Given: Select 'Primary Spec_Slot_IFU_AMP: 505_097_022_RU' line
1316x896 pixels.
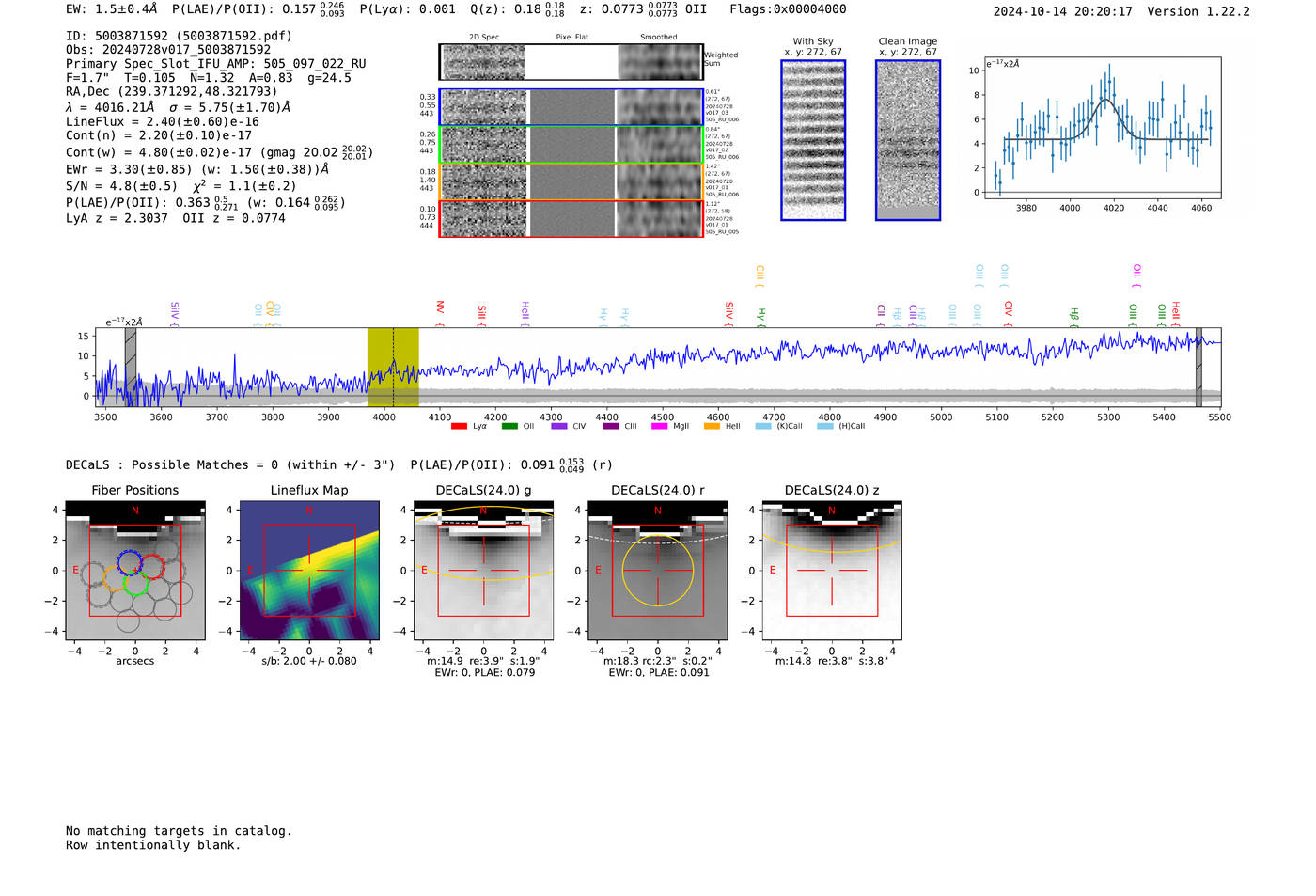Looking at the screenshot, I should point(216,64).
